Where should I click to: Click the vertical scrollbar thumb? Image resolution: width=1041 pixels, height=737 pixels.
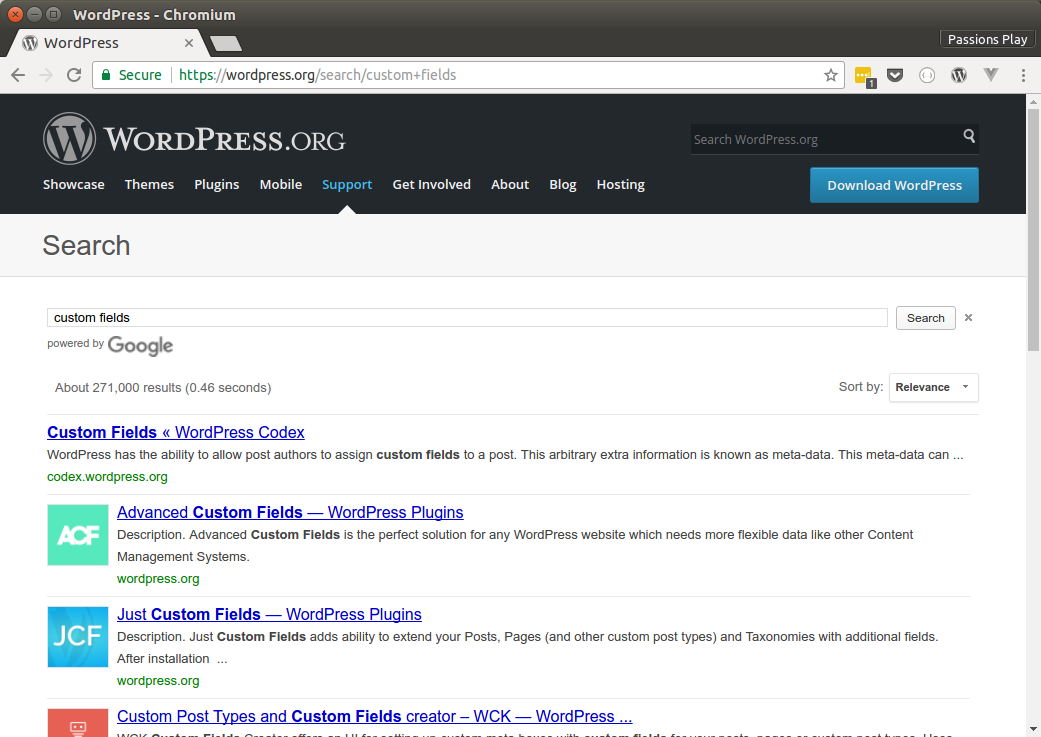pos(1033,229)
